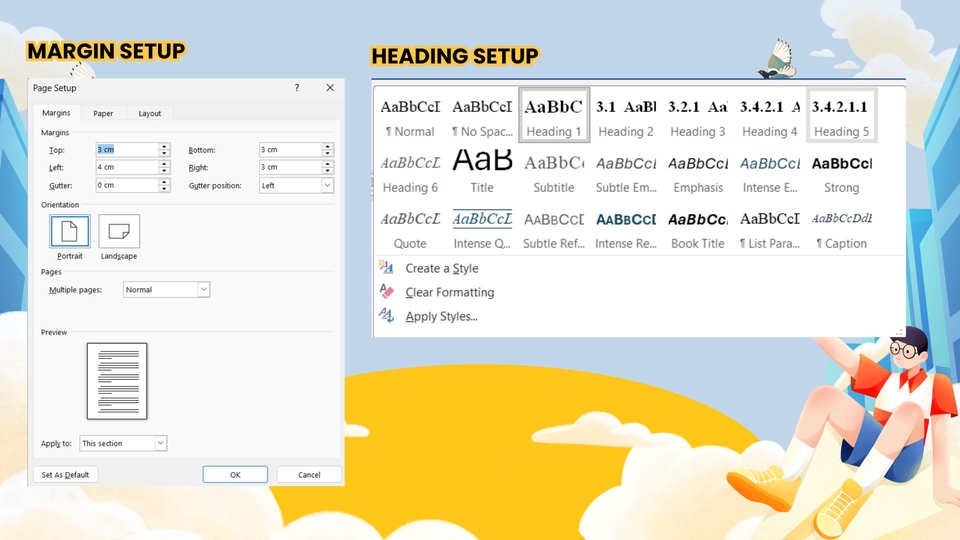The width and height of the screenshot is (960, 540).
Task: Switch to the Layout tab
Action: [149, 114]
